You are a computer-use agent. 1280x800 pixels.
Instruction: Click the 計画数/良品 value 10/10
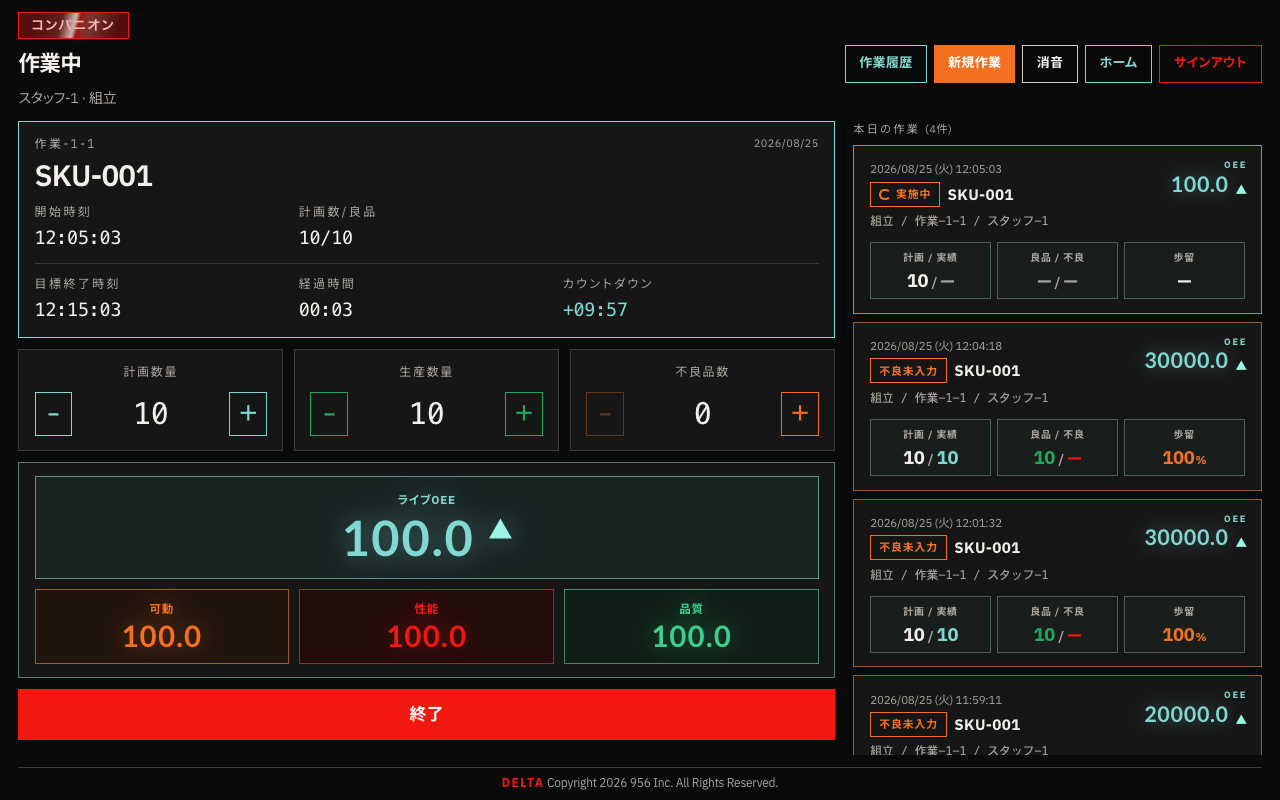coord(326,238)
